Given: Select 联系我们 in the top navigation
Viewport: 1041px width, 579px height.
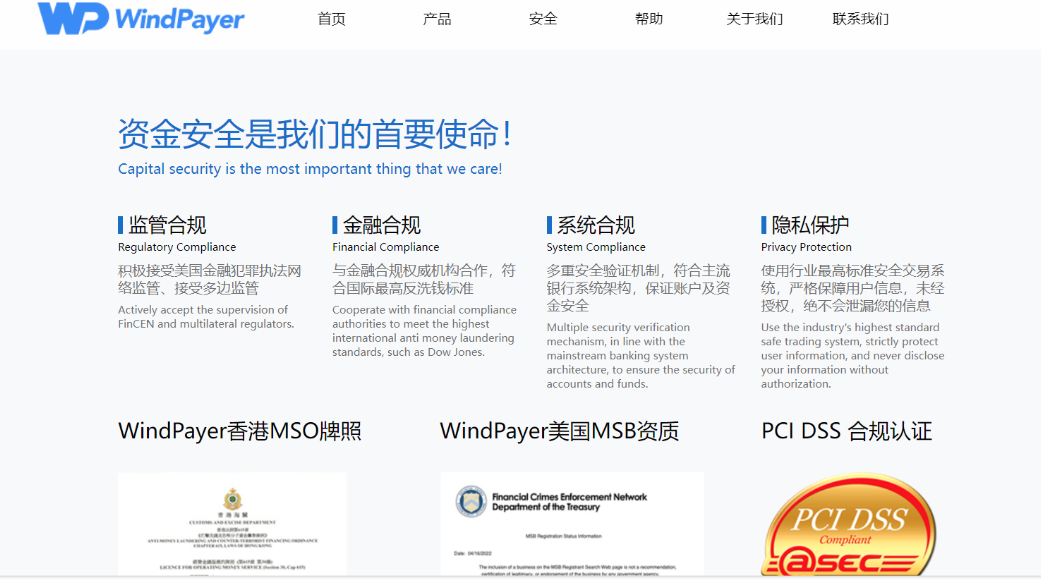Looking at the screenshot, I should click(860, 19).
